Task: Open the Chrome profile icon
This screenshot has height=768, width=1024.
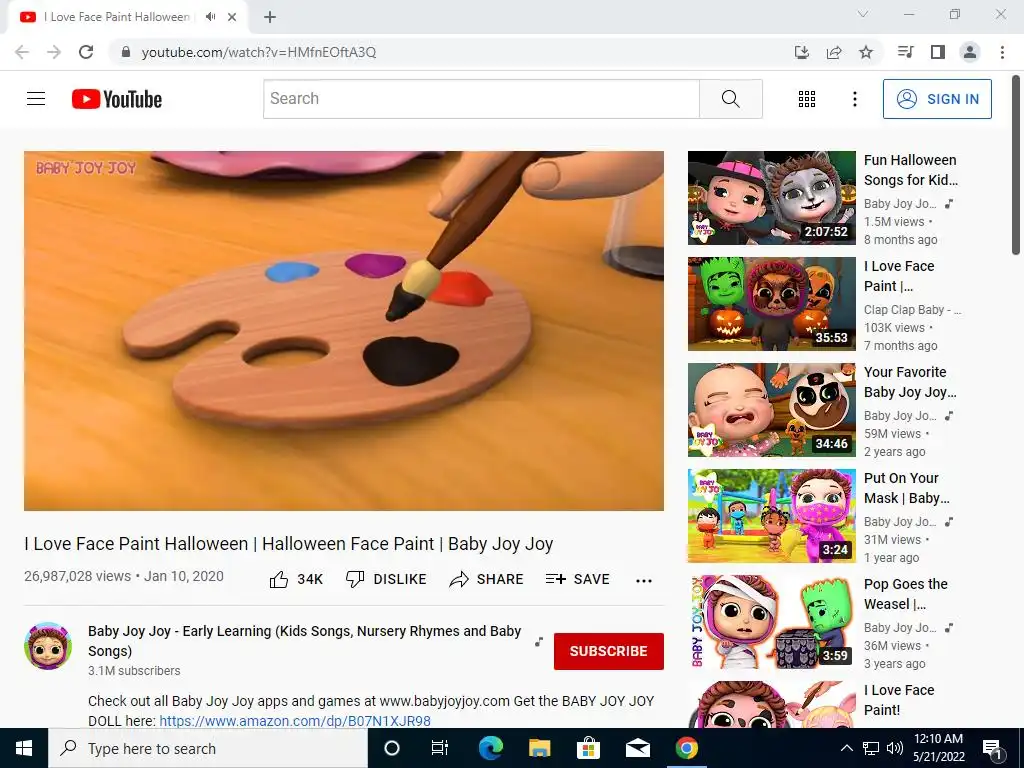Action: pos(970,52)
